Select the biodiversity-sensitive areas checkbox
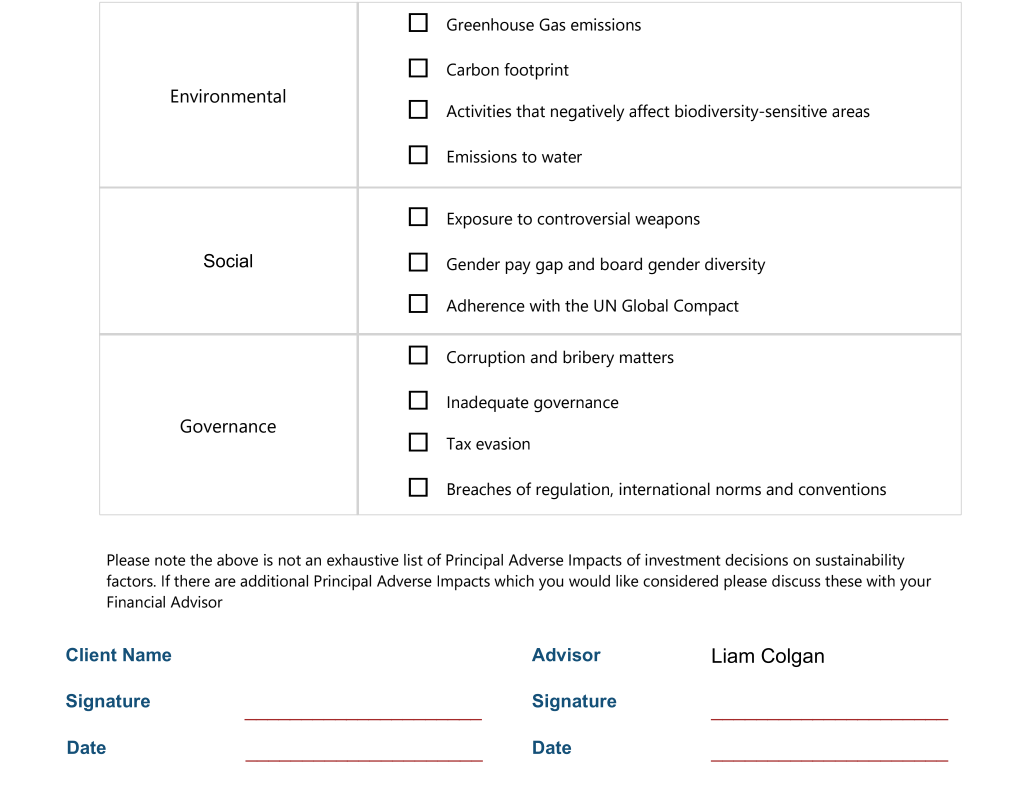Viewport: 1009px width, 789px height. (x=418, y=110)
